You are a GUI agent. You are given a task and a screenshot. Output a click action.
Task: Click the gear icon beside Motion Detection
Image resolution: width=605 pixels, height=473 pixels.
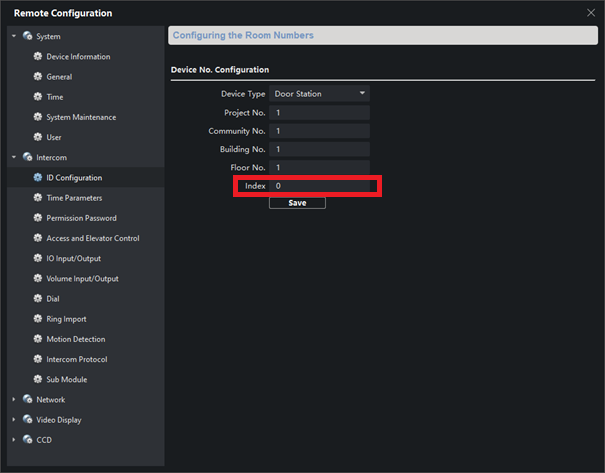pos(38,339)
